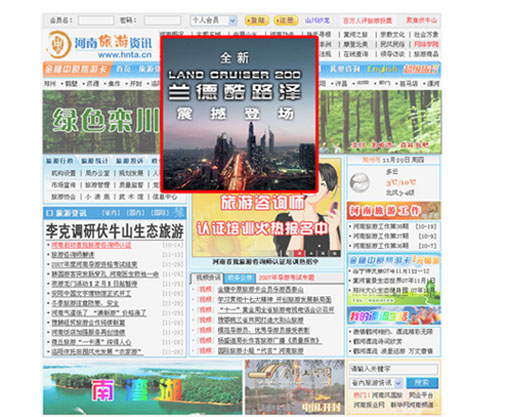Open the 社会万象 category link
This screenshot has height=417, width=508.
[x=426, y=35]
